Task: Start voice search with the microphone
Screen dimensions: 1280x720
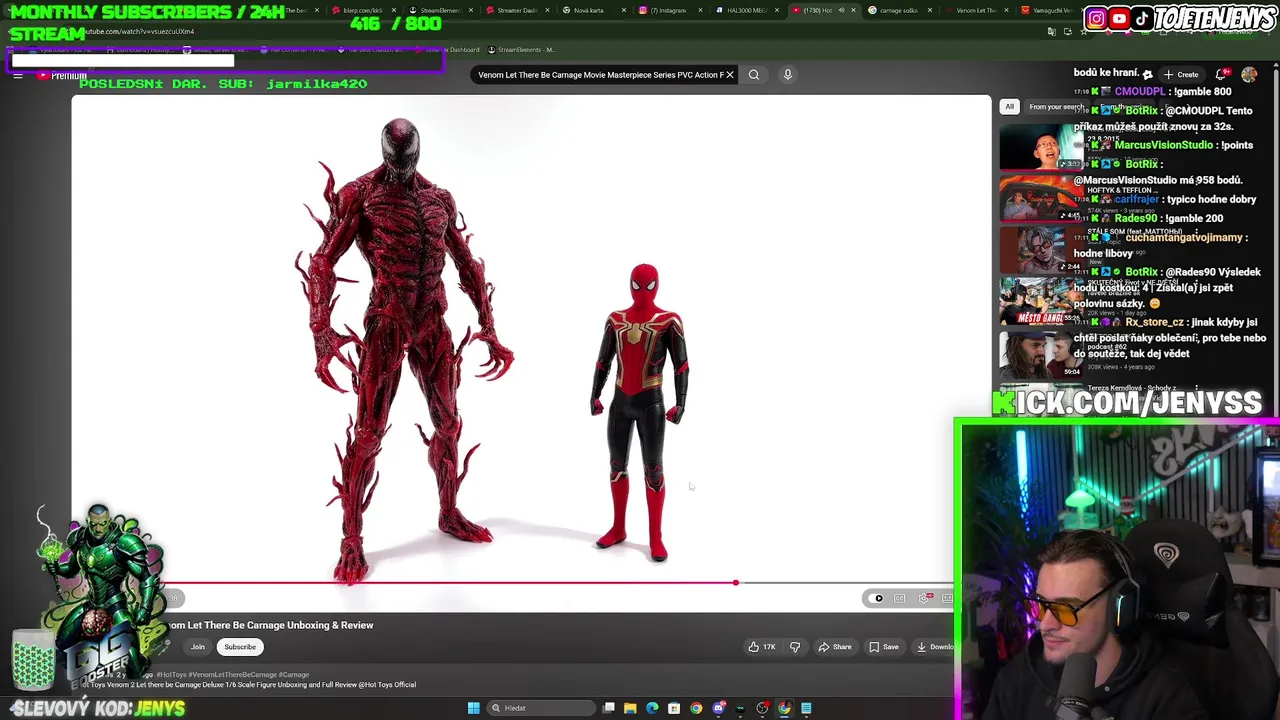Action: click(788, 75)
